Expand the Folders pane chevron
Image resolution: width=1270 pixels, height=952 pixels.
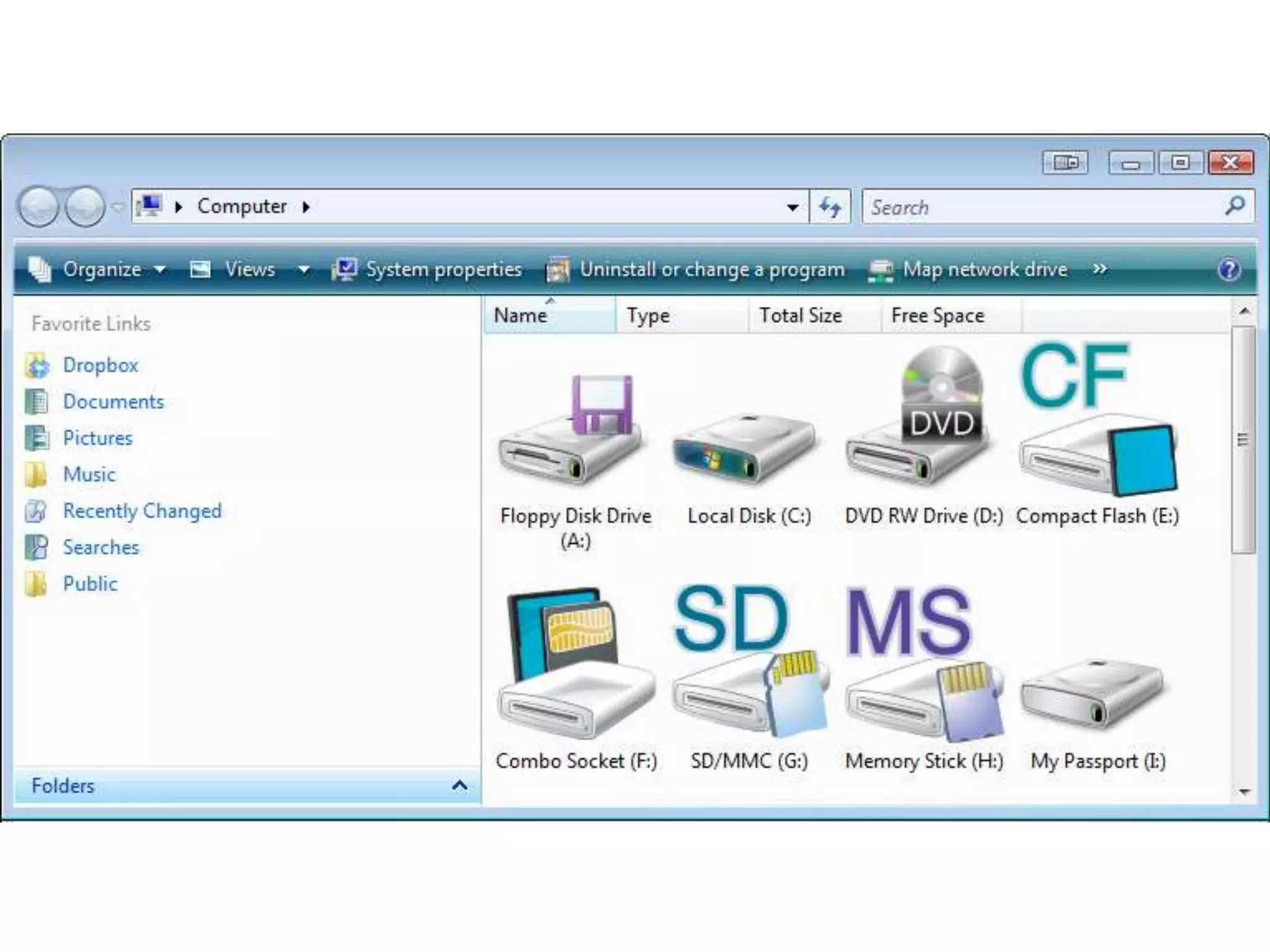[460, 785]
